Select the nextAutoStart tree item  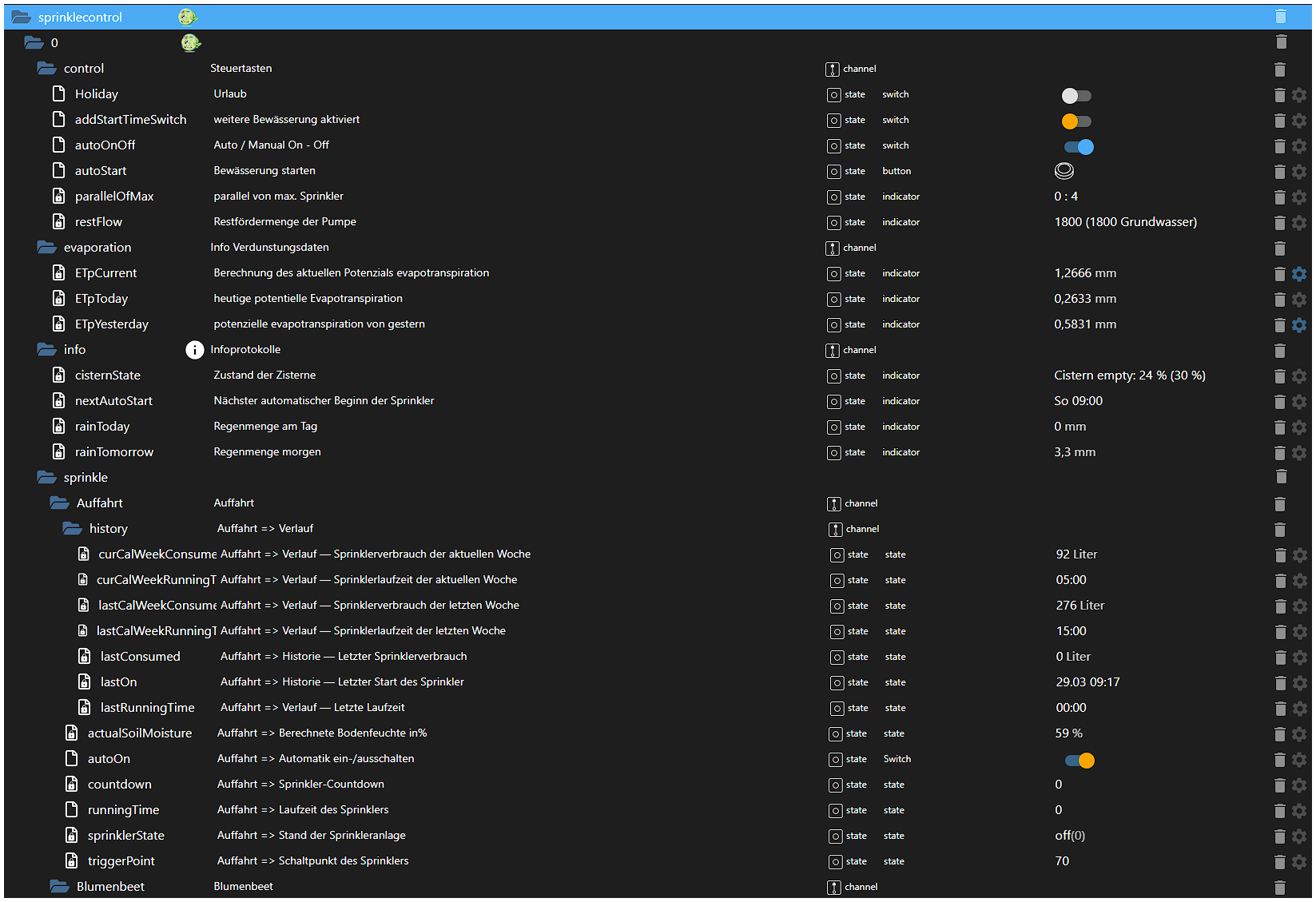point(113,401)
